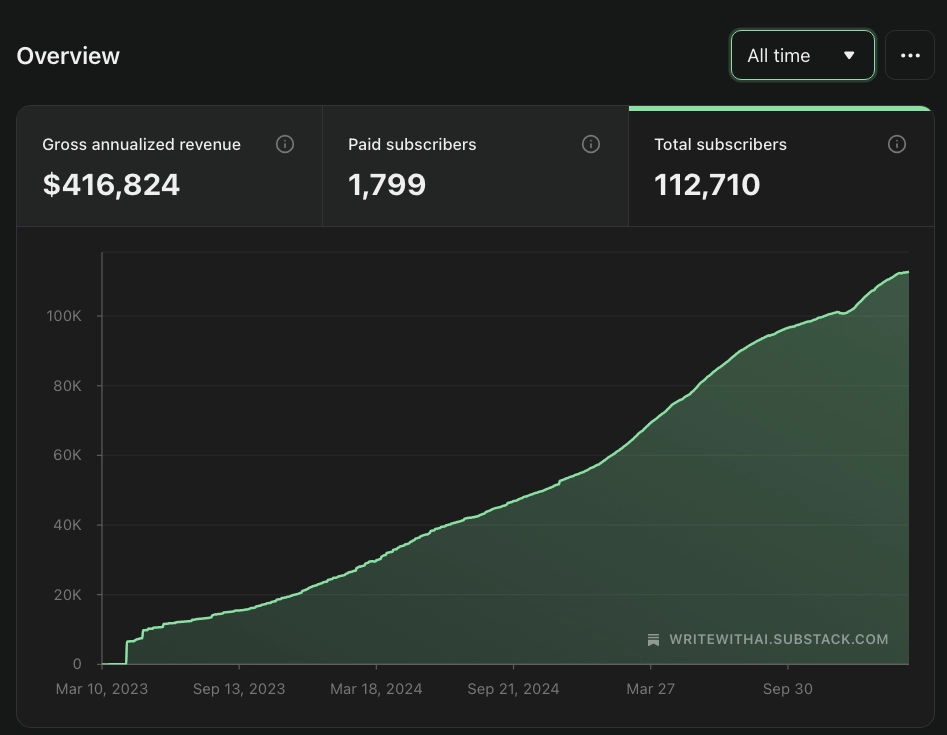
Task: Click info icon next to Gross annualized revenue
Action: [285, 144]
